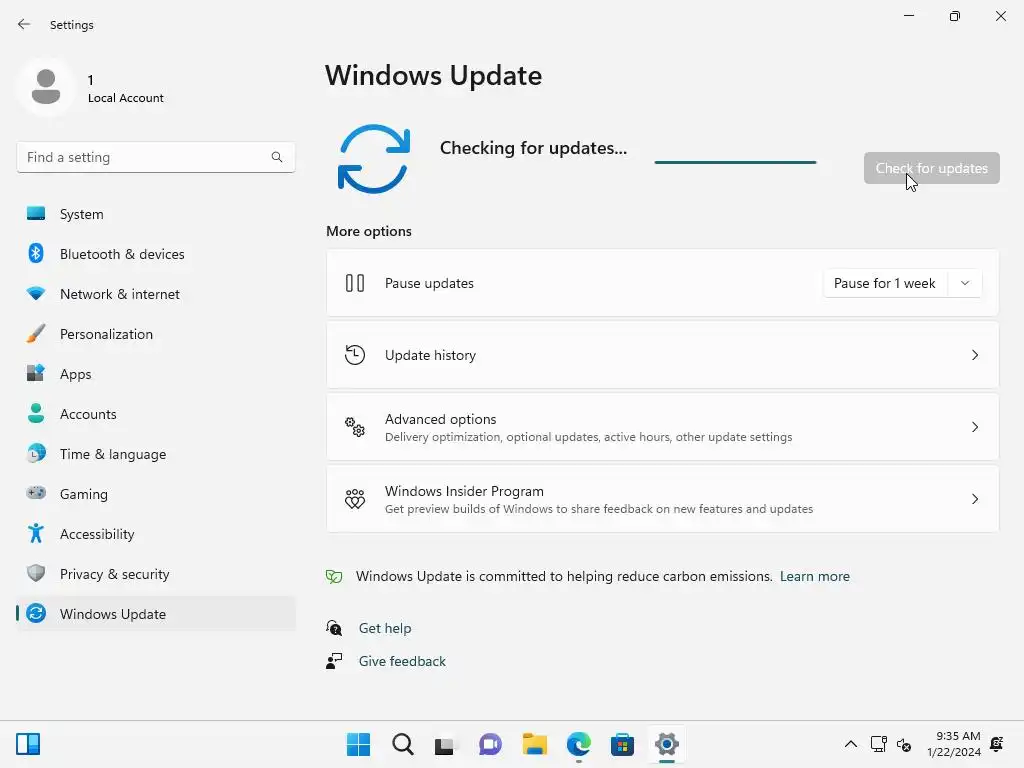
Task: Click the Settings gear taskbar icon
Action: pyautogui.click(x=667, y=744)
